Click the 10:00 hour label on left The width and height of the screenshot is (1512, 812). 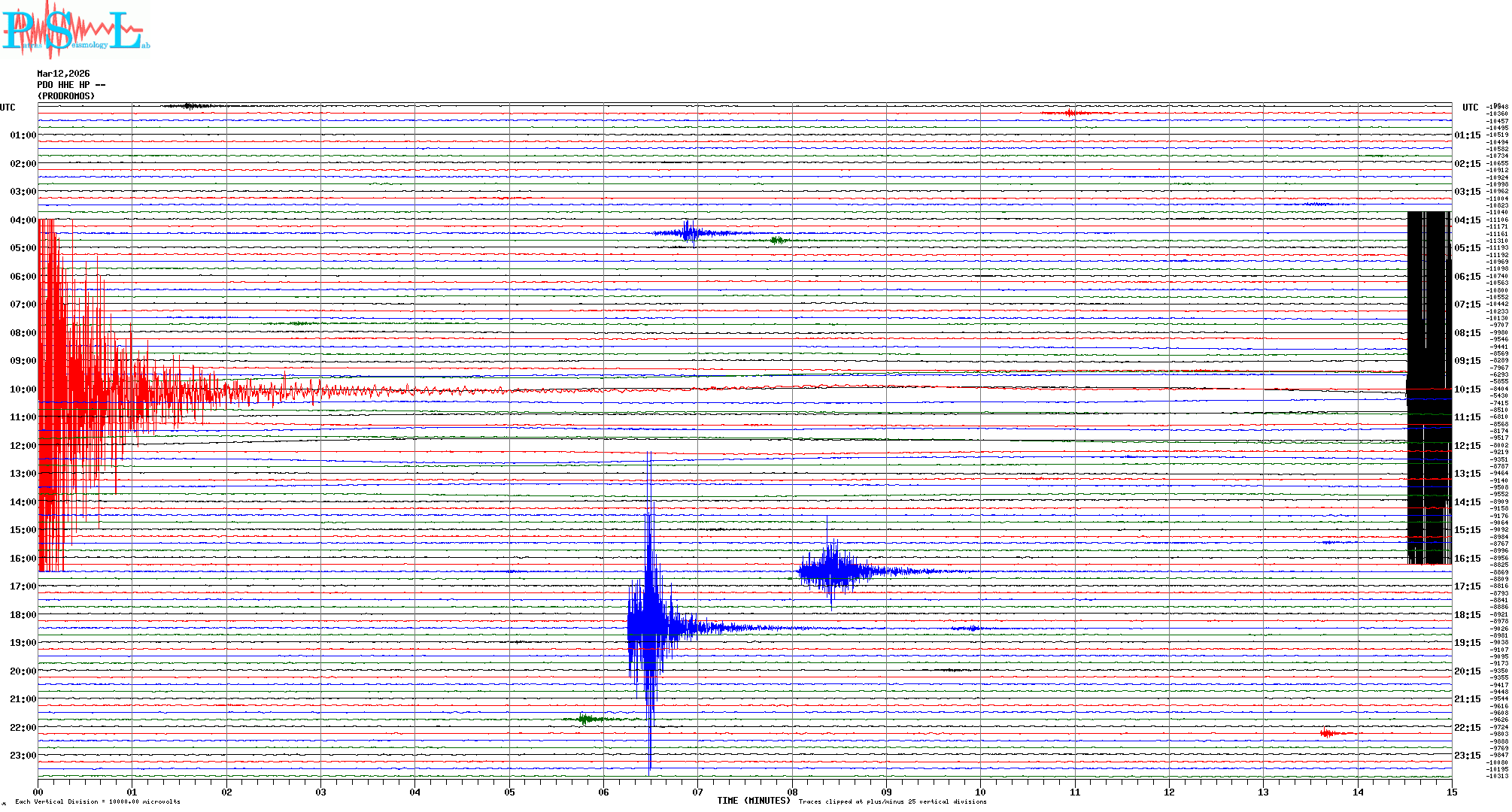point(23,389)
